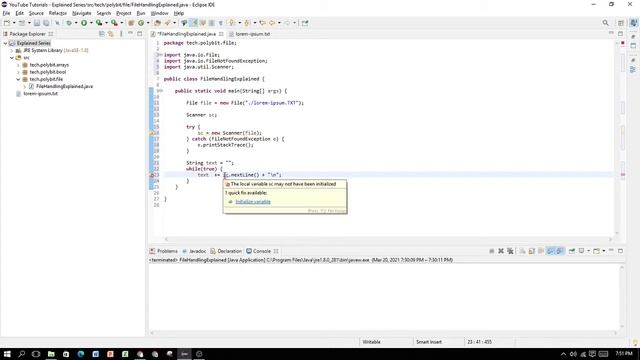Select tech.polybit.bool package

tap(48, 72)
